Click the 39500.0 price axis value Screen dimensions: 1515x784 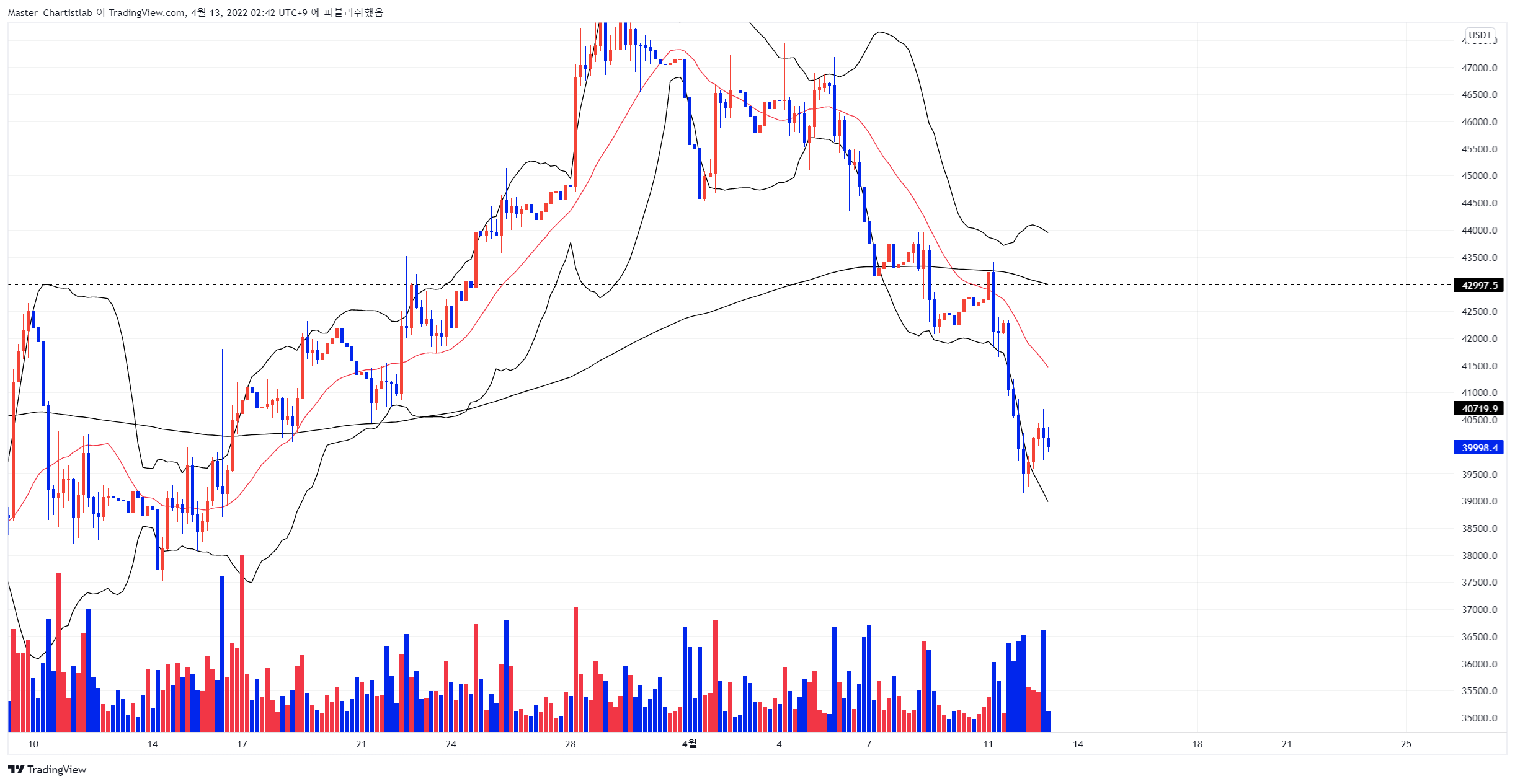tap(1479, 475)
